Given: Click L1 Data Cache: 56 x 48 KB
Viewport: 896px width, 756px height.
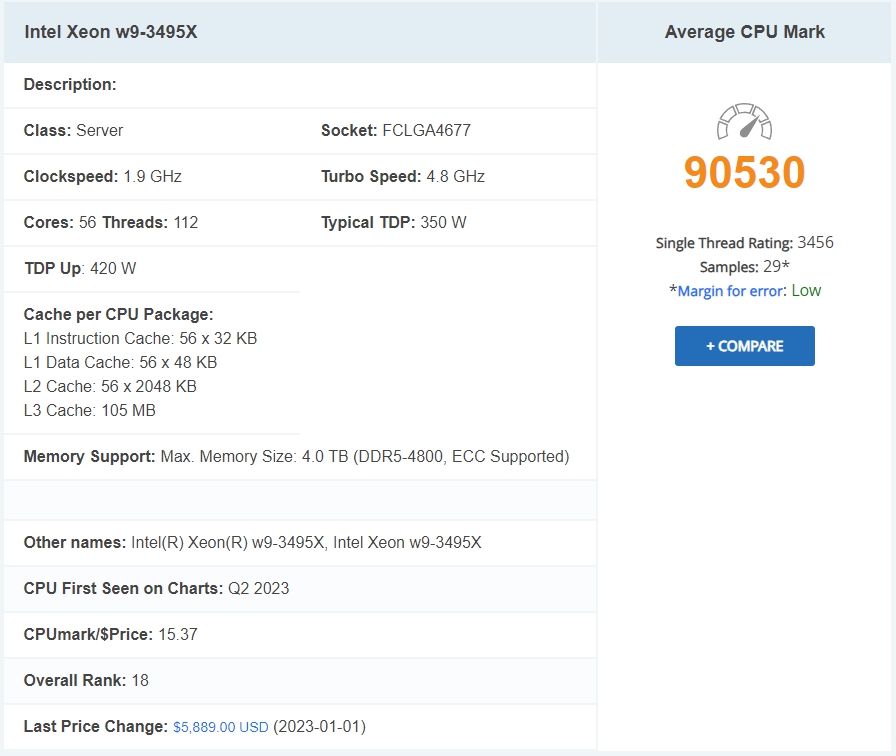Looking at the screenshot, I should pyautogui.click(x=121, y=362).
